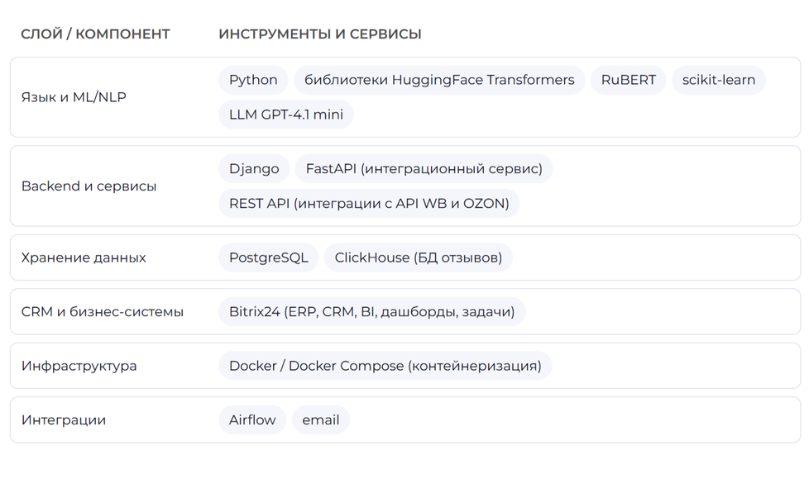Image resolution: width=809 pixels, height=480 pixels.
Task: Select the 'Backend и сервисы' row label
Action: click(89, 186)
